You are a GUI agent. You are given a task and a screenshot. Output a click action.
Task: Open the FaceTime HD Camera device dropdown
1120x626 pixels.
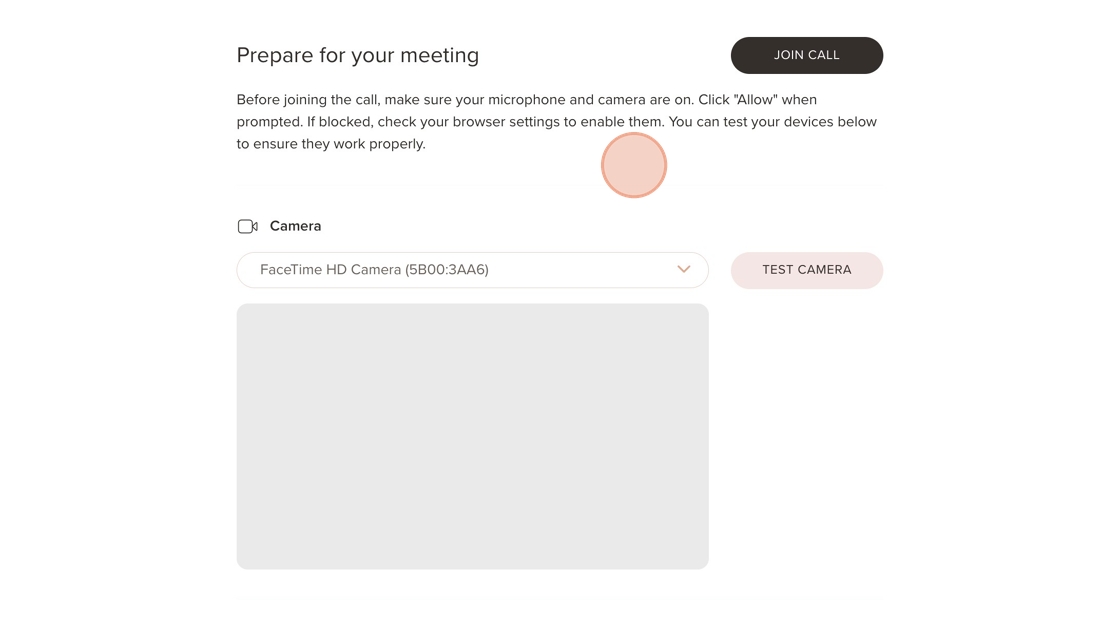(x=472, y=270)
